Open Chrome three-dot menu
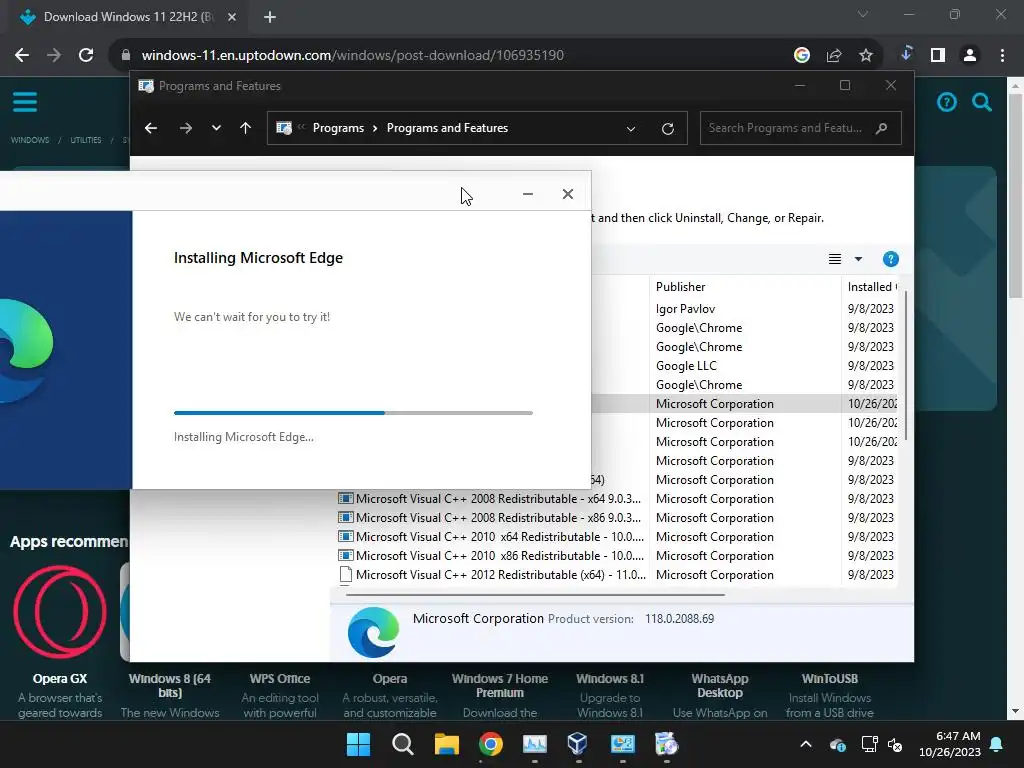The height and width of the screenshot is (768, 1024). point(1002,56)
